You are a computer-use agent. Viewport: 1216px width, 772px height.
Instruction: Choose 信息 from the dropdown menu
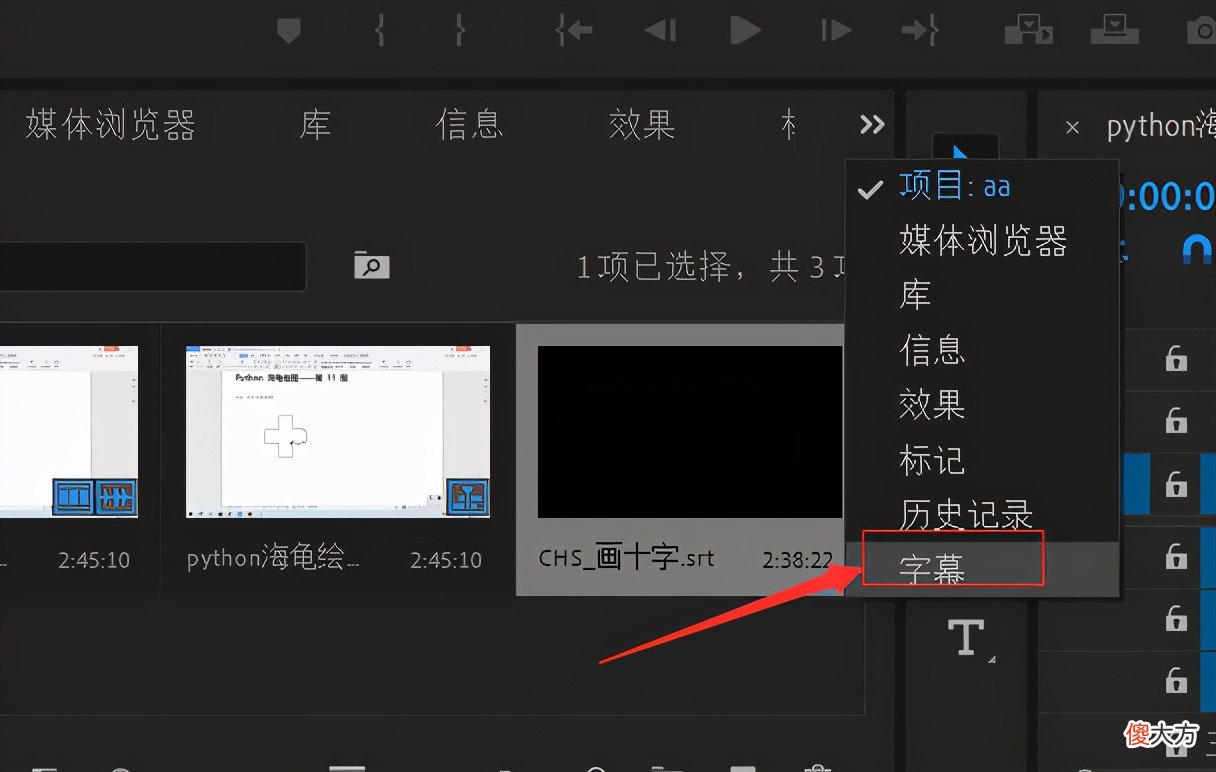tap(982, 350)
